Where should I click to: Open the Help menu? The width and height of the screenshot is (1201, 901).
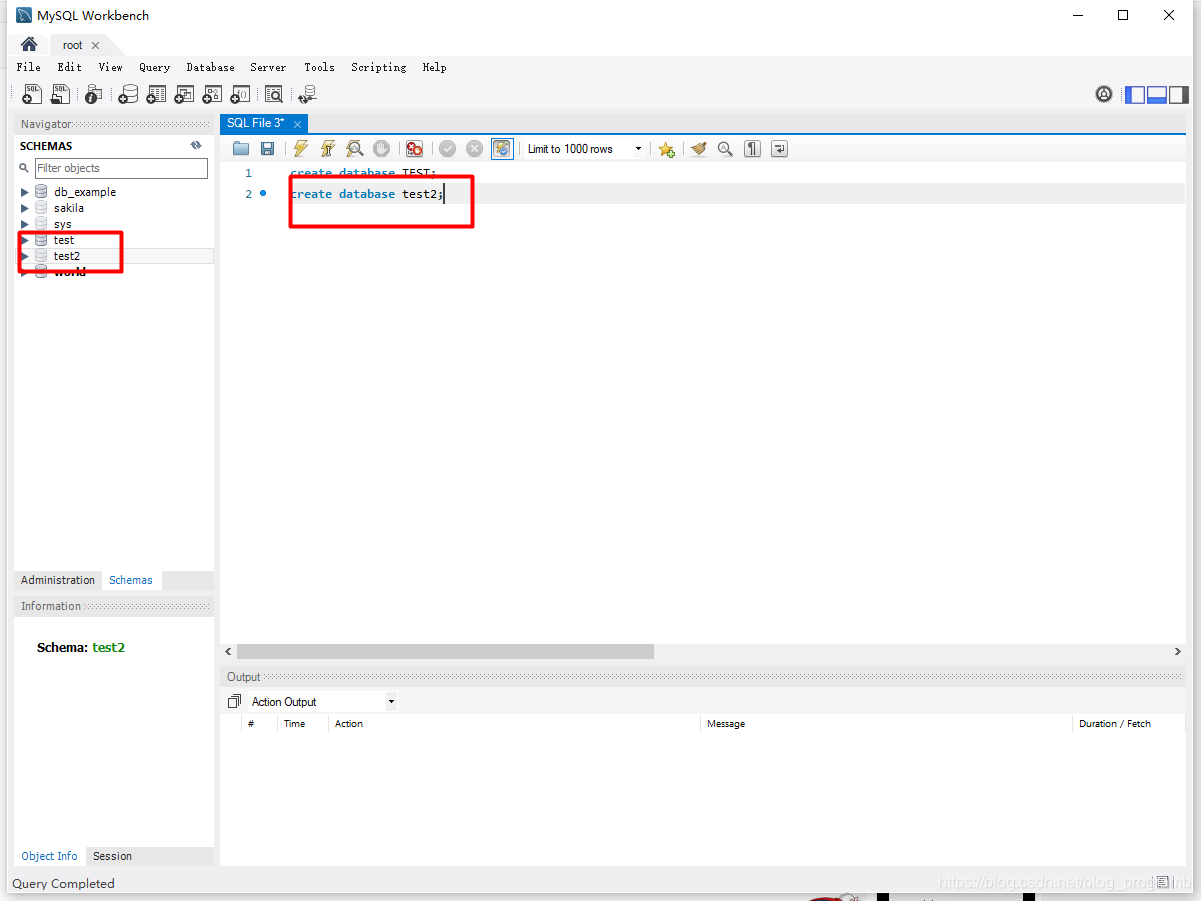434,67
